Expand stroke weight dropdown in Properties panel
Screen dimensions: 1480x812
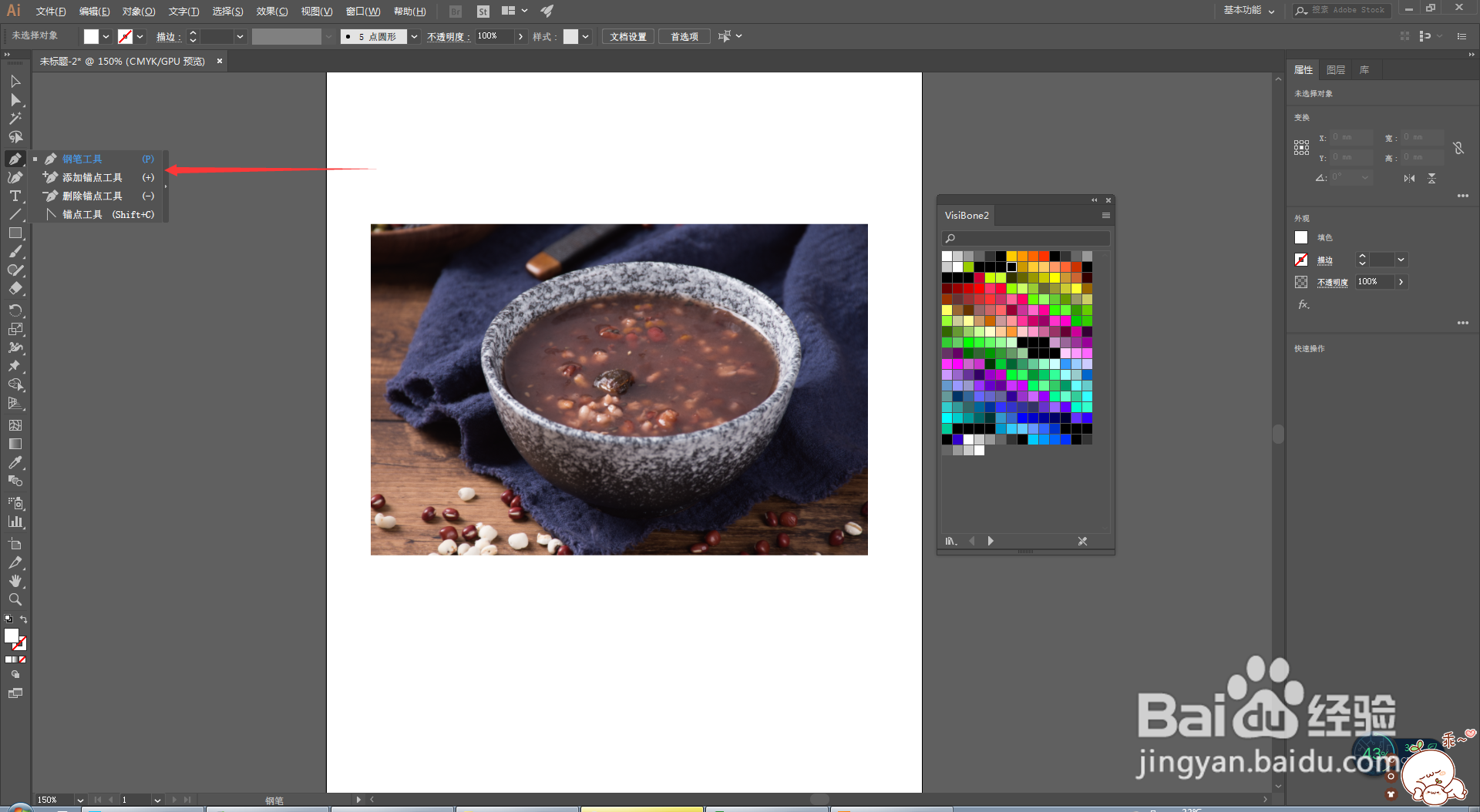click(1401, 260)
